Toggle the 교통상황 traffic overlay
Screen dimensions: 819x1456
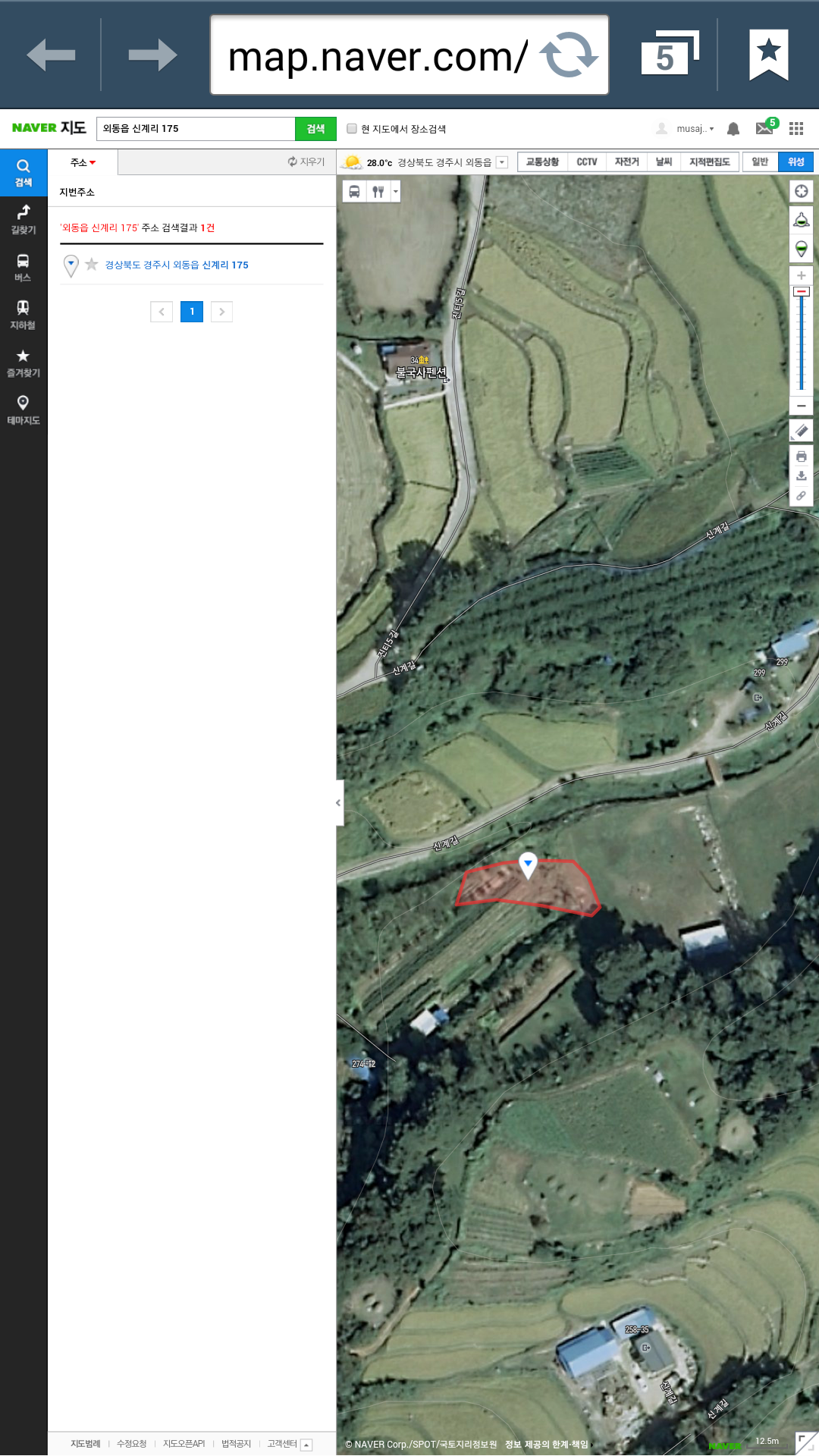point(542,162)
